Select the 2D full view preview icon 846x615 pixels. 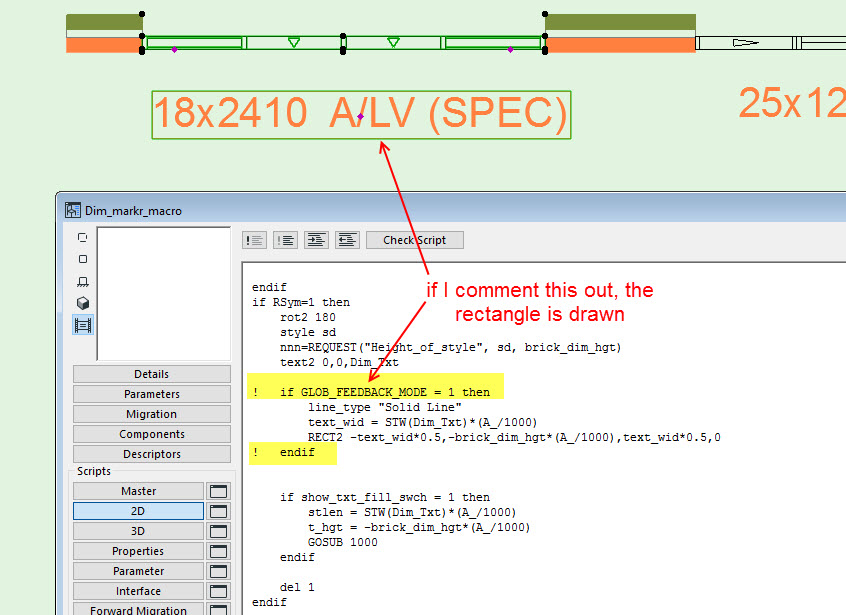tap(83, 259)
